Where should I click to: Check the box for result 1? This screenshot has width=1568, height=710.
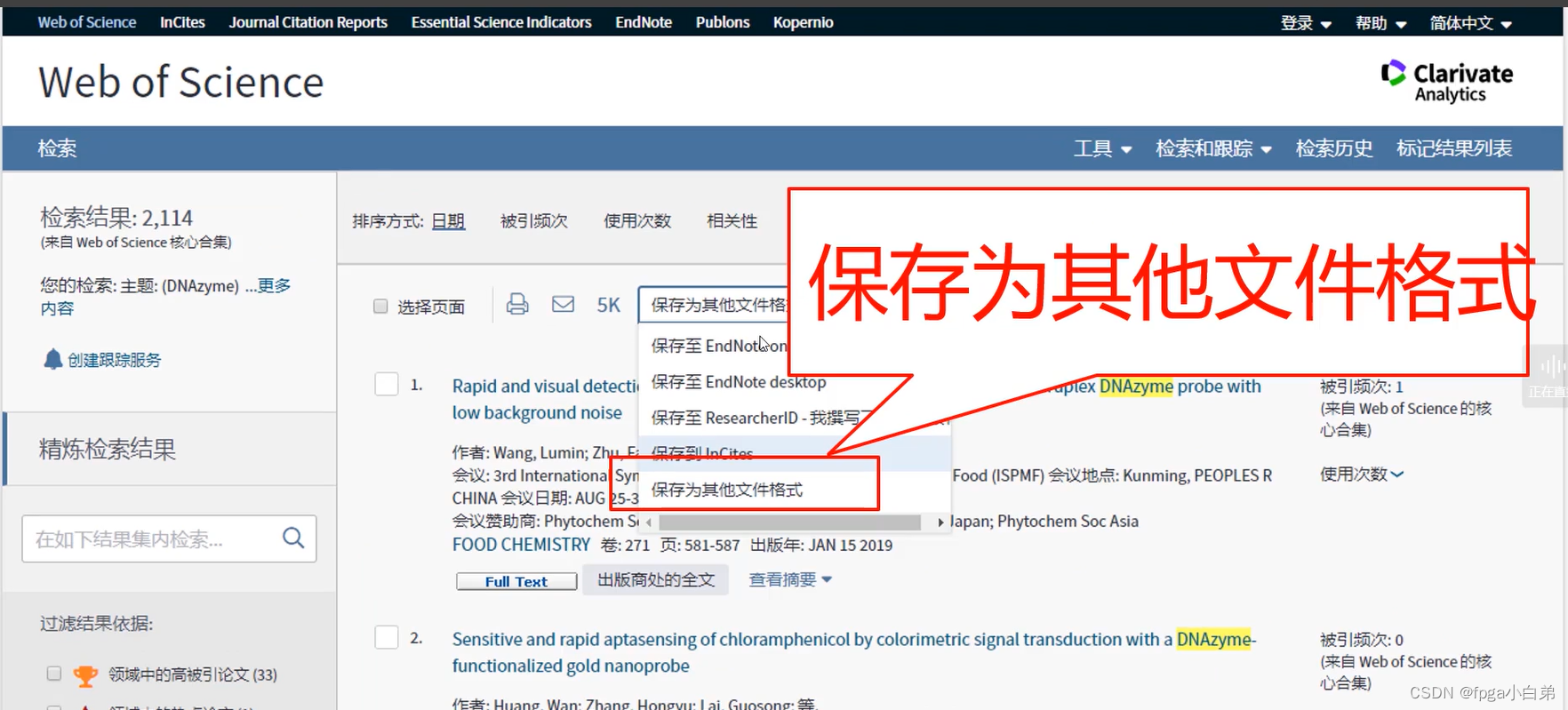pyautogui.click(x=387, y=385)
